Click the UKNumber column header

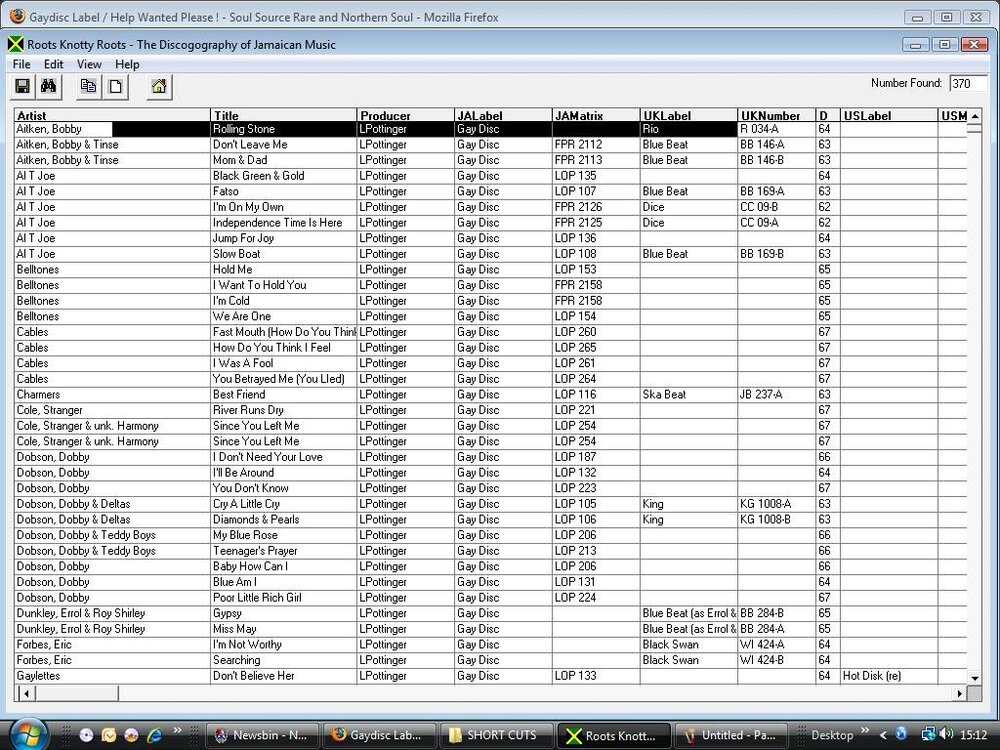[x=777, y=115]
